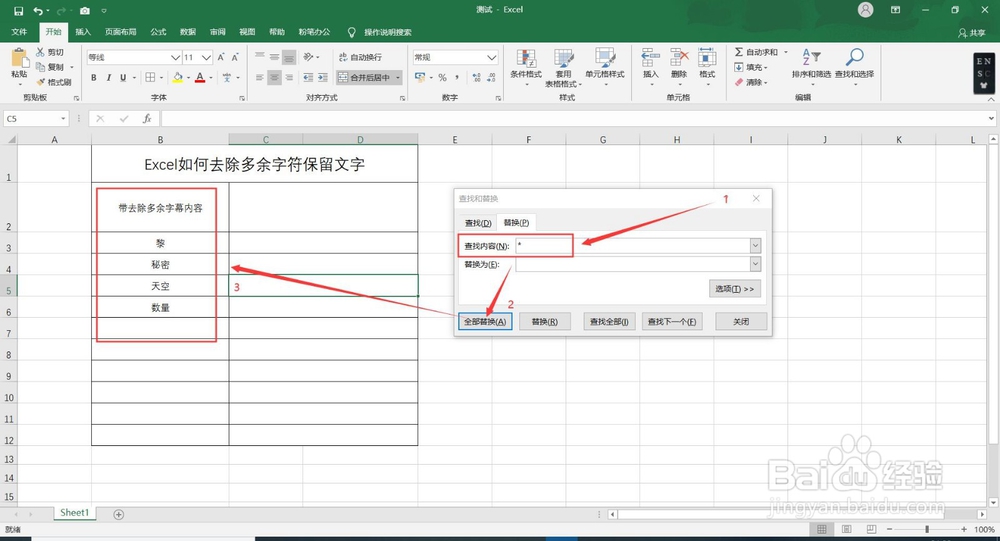Click Find Next (查找下一个) button
The width and height of the screenshot is (1000, 541).
tap(672, 322)
